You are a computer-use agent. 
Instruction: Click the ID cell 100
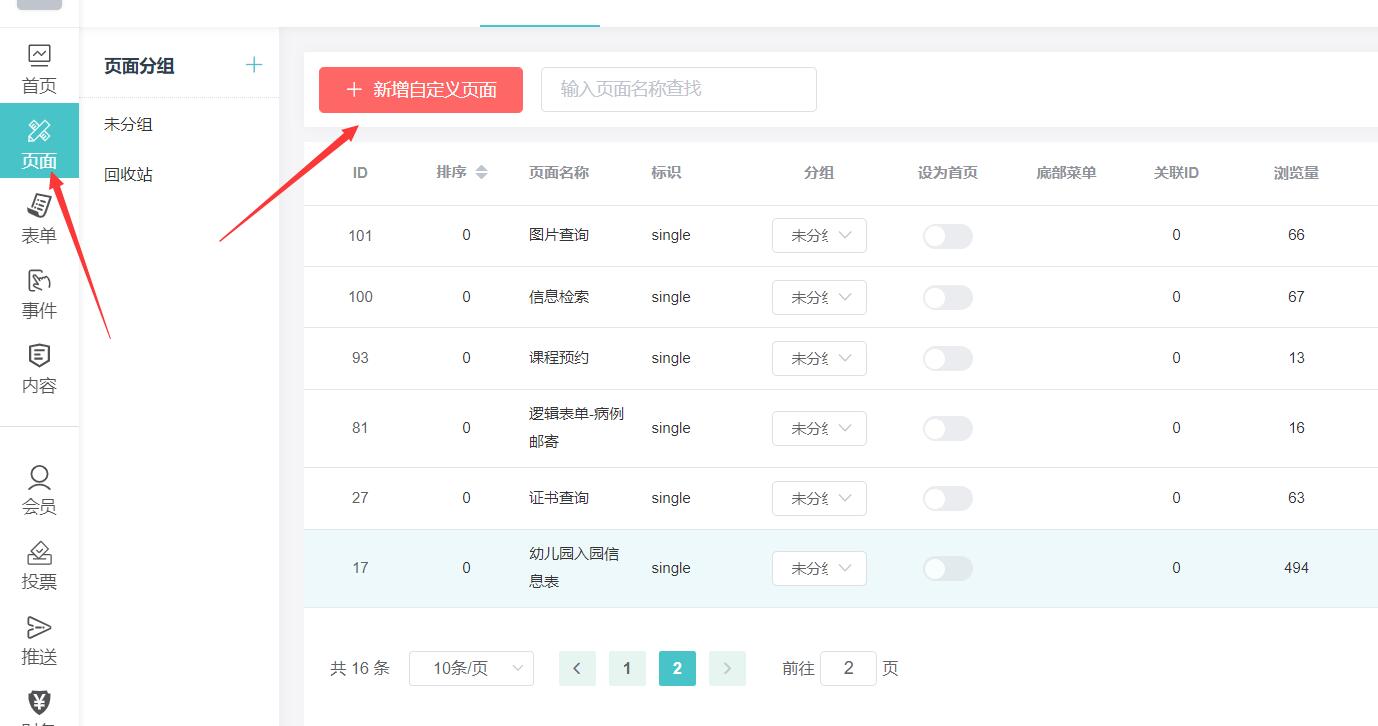click(360, 297)
